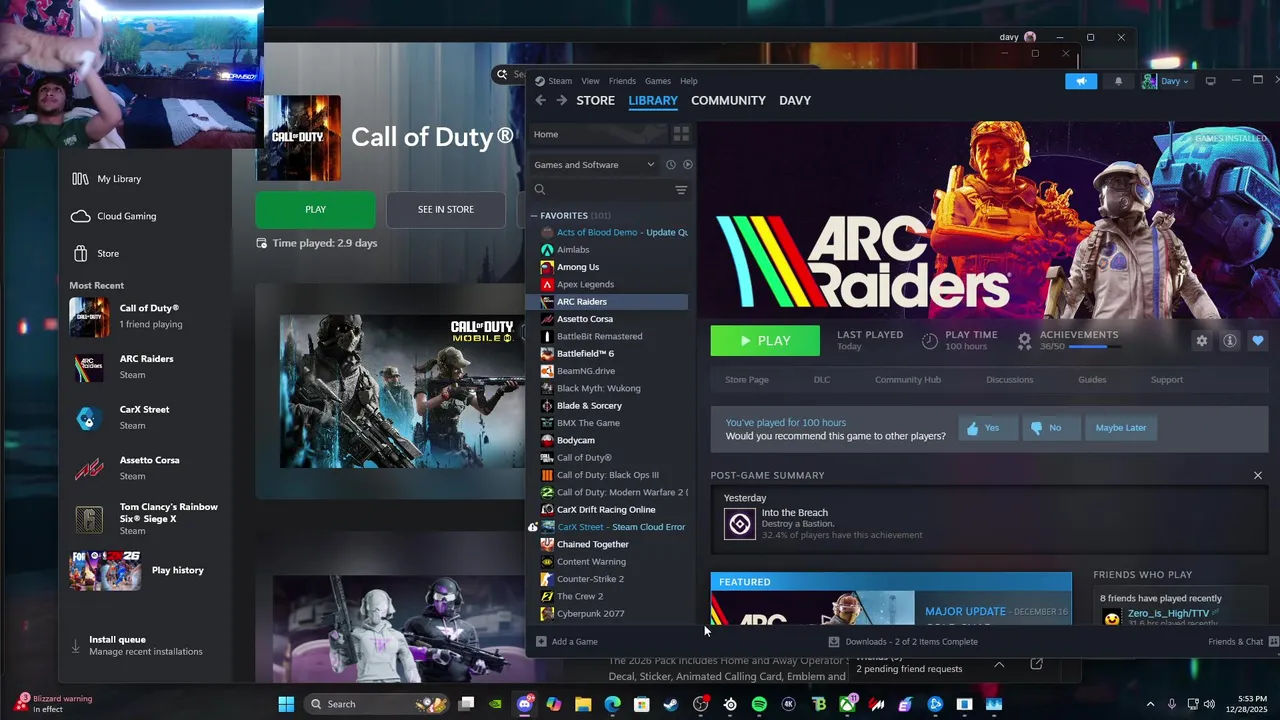Image resolution: width=1280 pixels, height=720 pixels.
Task: Open ARC Raiders Community Hub link
Action: coord(908,380)
